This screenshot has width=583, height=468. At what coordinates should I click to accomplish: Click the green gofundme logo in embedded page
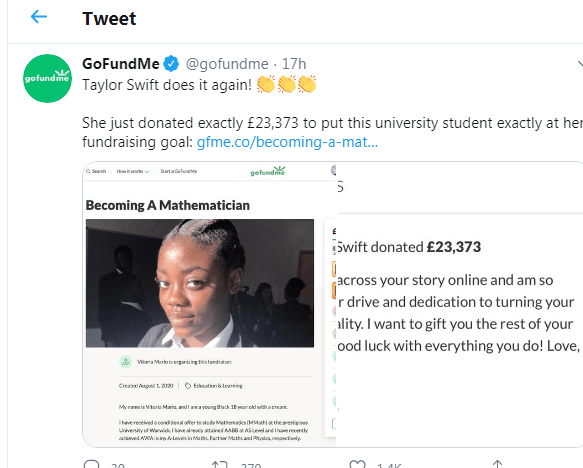click(268, 171)
